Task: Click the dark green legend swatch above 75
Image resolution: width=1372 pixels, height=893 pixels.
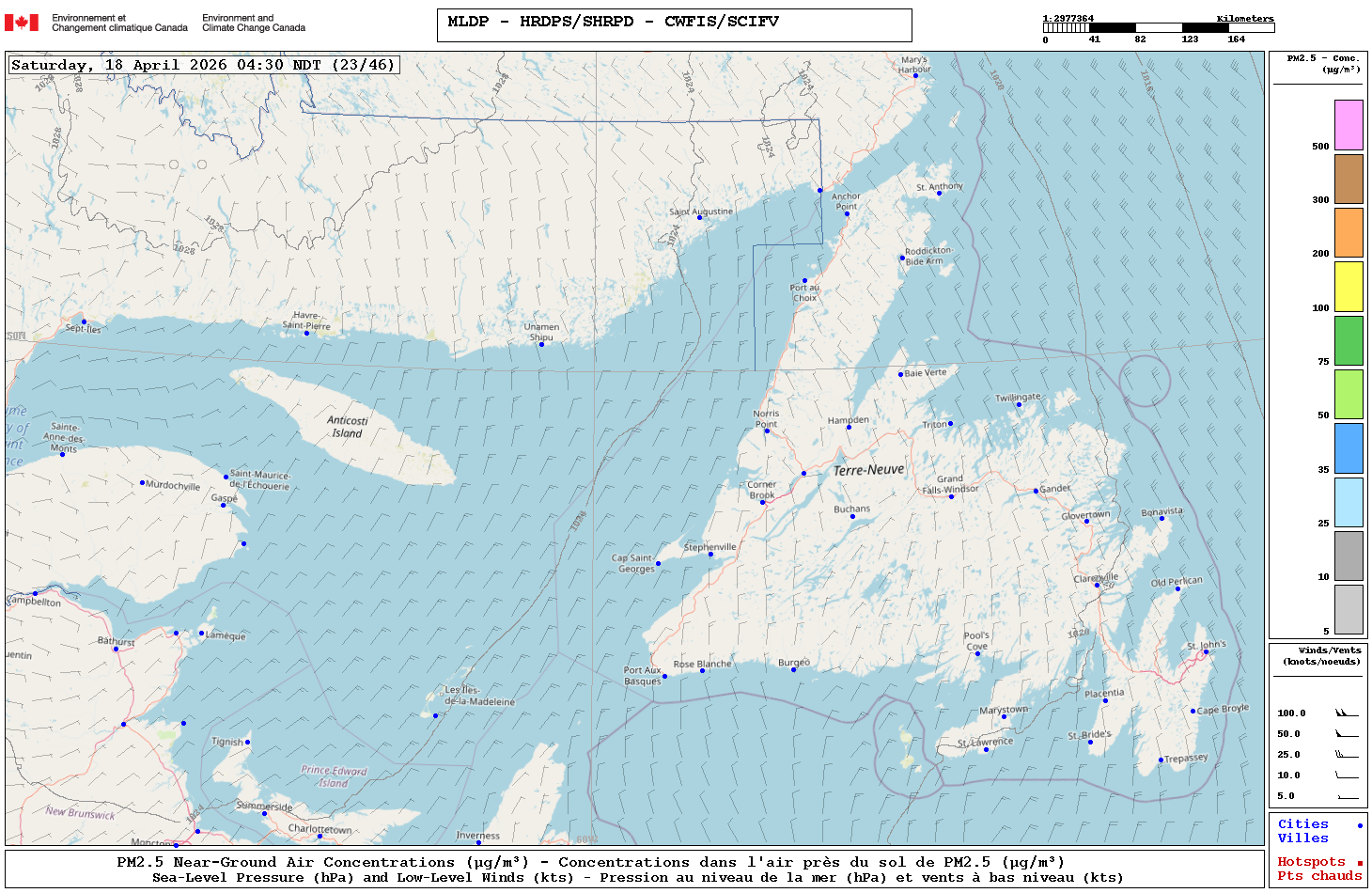Action: [x=1349, y=340]
